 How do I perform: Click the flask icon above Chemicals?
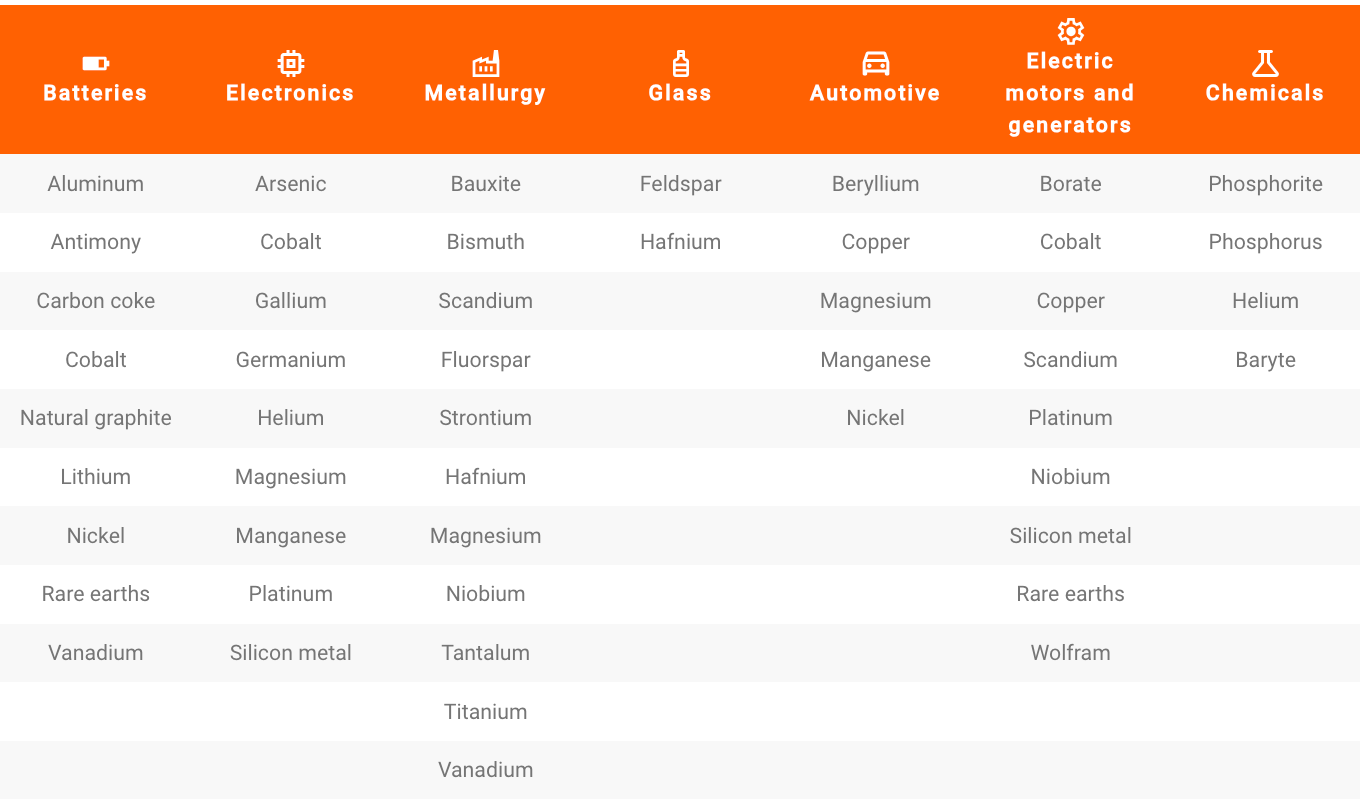click(x=1265, y=64)
